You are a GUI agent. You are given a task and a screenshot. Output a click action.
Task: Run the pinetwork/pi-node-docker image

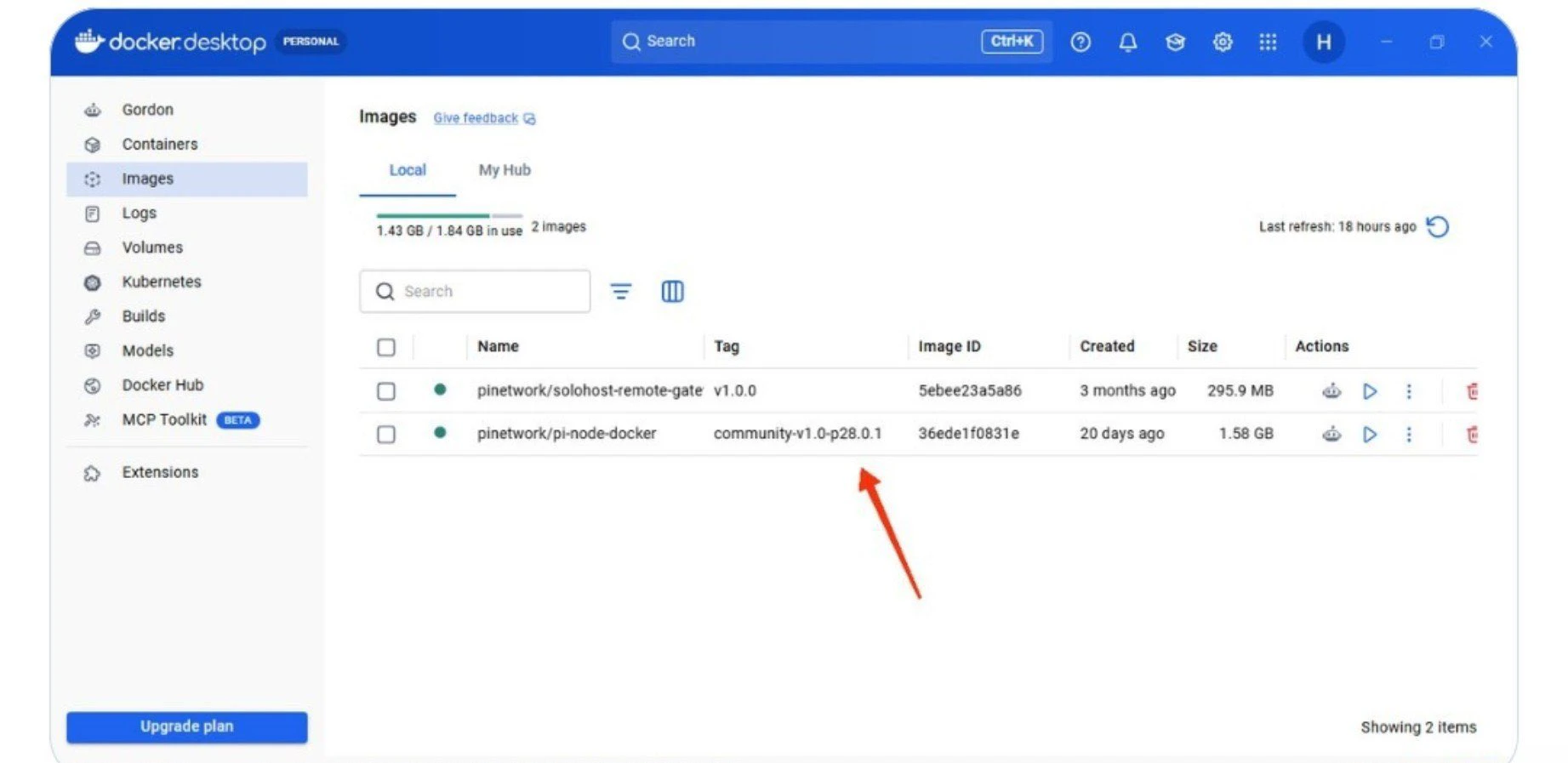point(1369,434)
